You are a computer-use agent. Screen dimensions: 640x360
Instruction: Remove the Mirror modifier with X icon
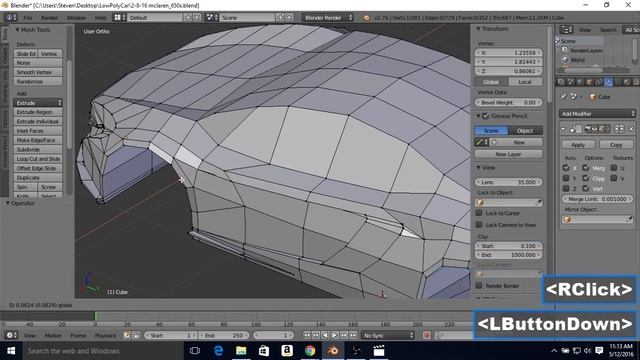(x=631, y=129)
